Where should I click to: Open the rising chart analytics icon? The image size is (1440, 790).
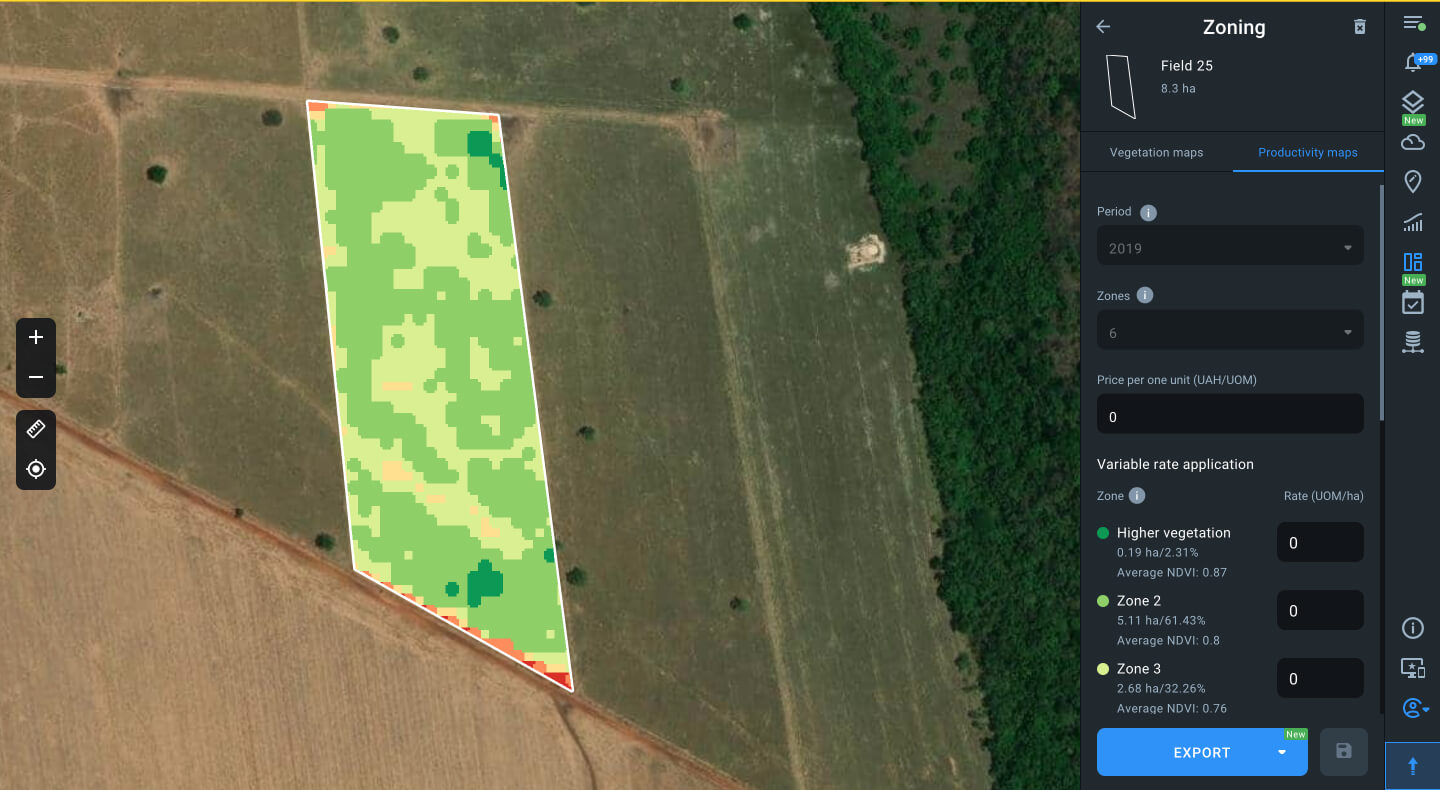[x=1413, y=222]
